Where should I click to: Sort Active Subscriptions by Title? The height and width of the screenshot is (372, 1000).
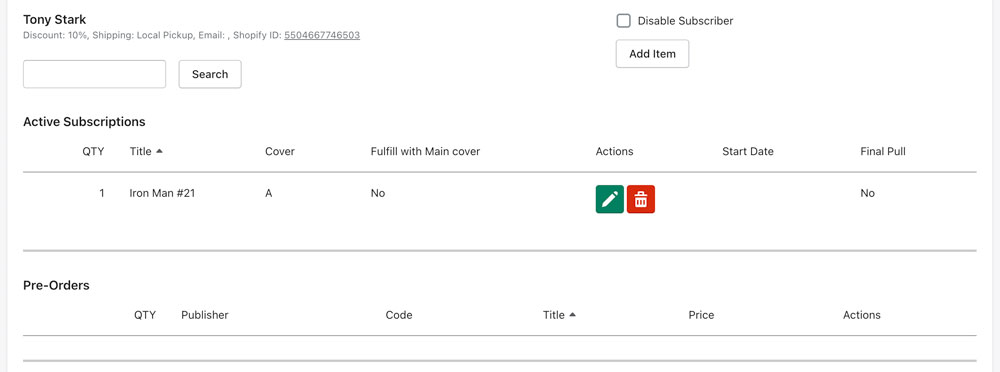pyautogui.click(x=146, y=151)
